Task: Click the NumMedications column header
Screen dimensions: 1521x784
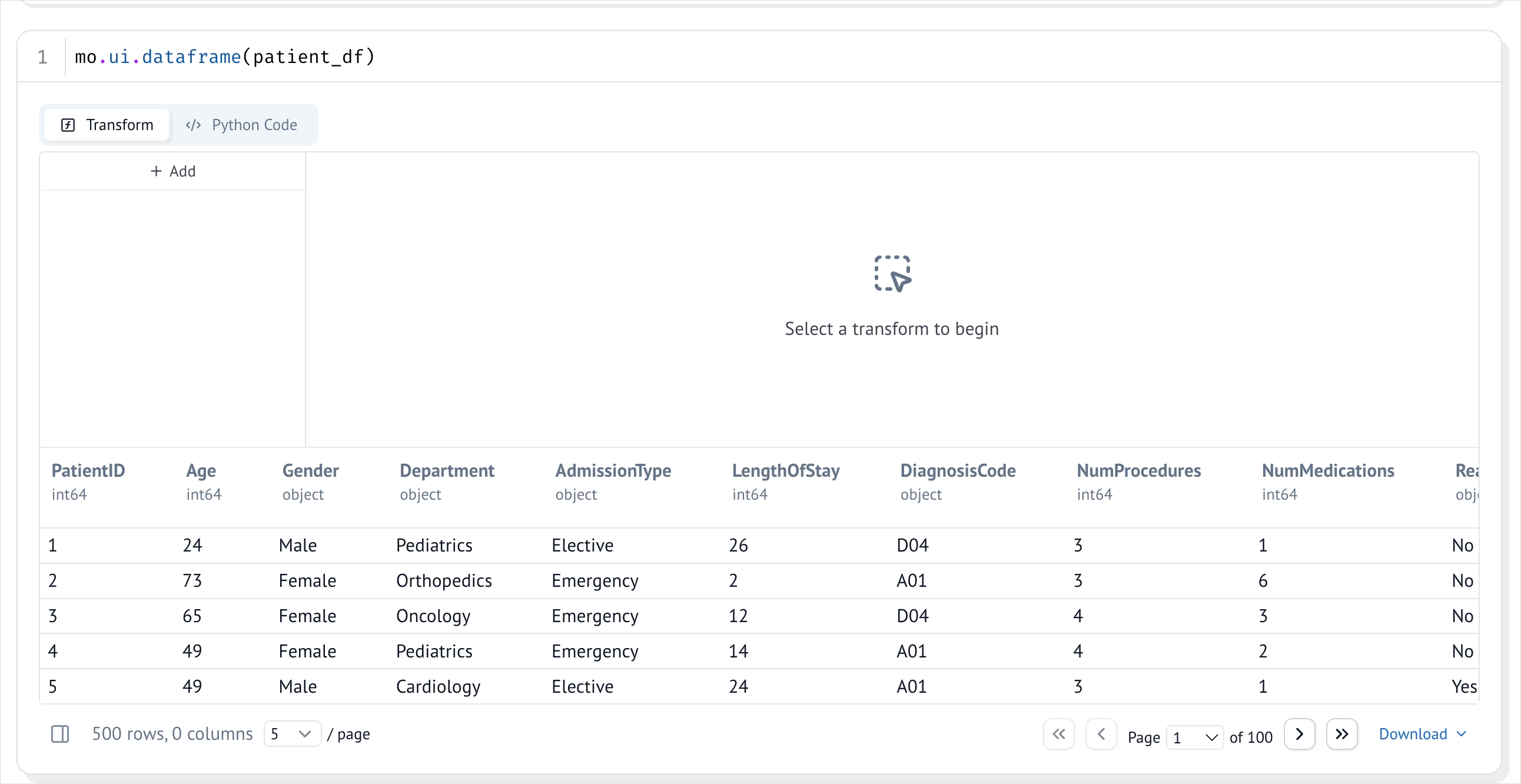Action: coord(1327,470)
